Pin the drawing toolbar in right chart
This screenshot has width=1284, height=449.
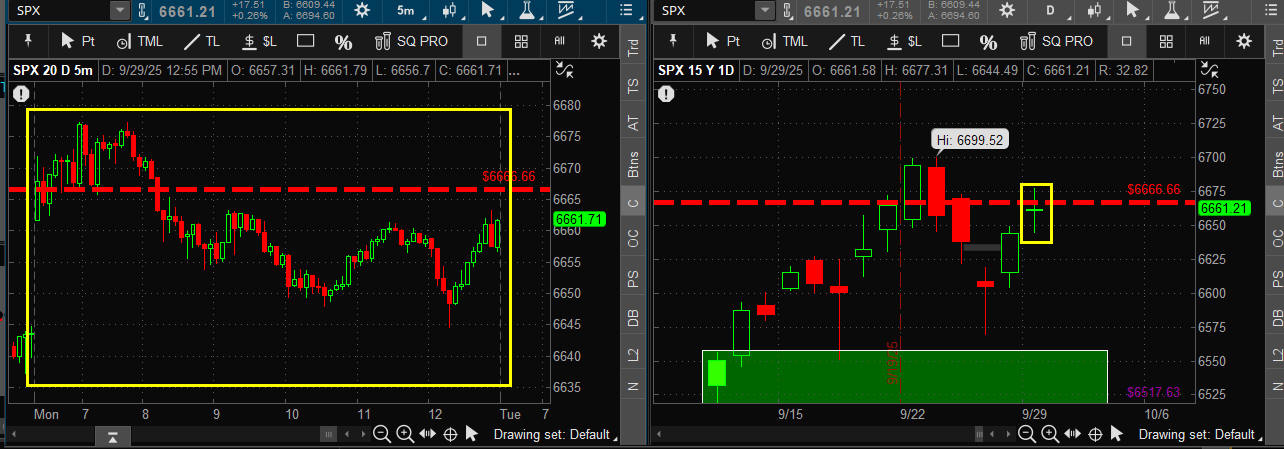click(x=673, y=41)
